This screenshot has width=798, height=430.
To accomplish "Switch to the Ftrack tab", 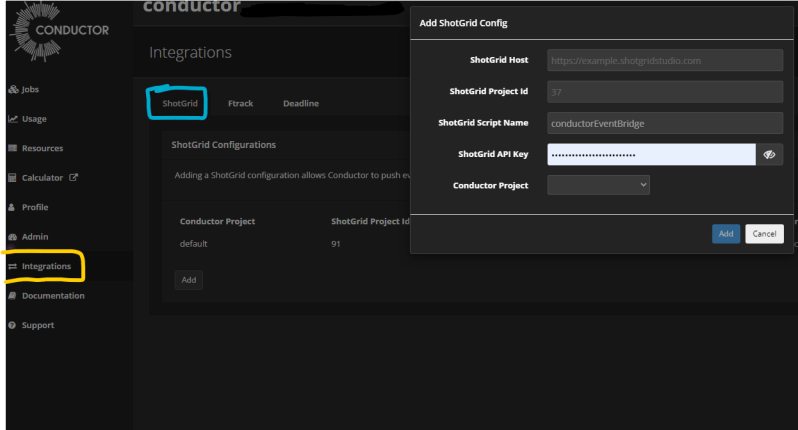I will coord(240,103).
